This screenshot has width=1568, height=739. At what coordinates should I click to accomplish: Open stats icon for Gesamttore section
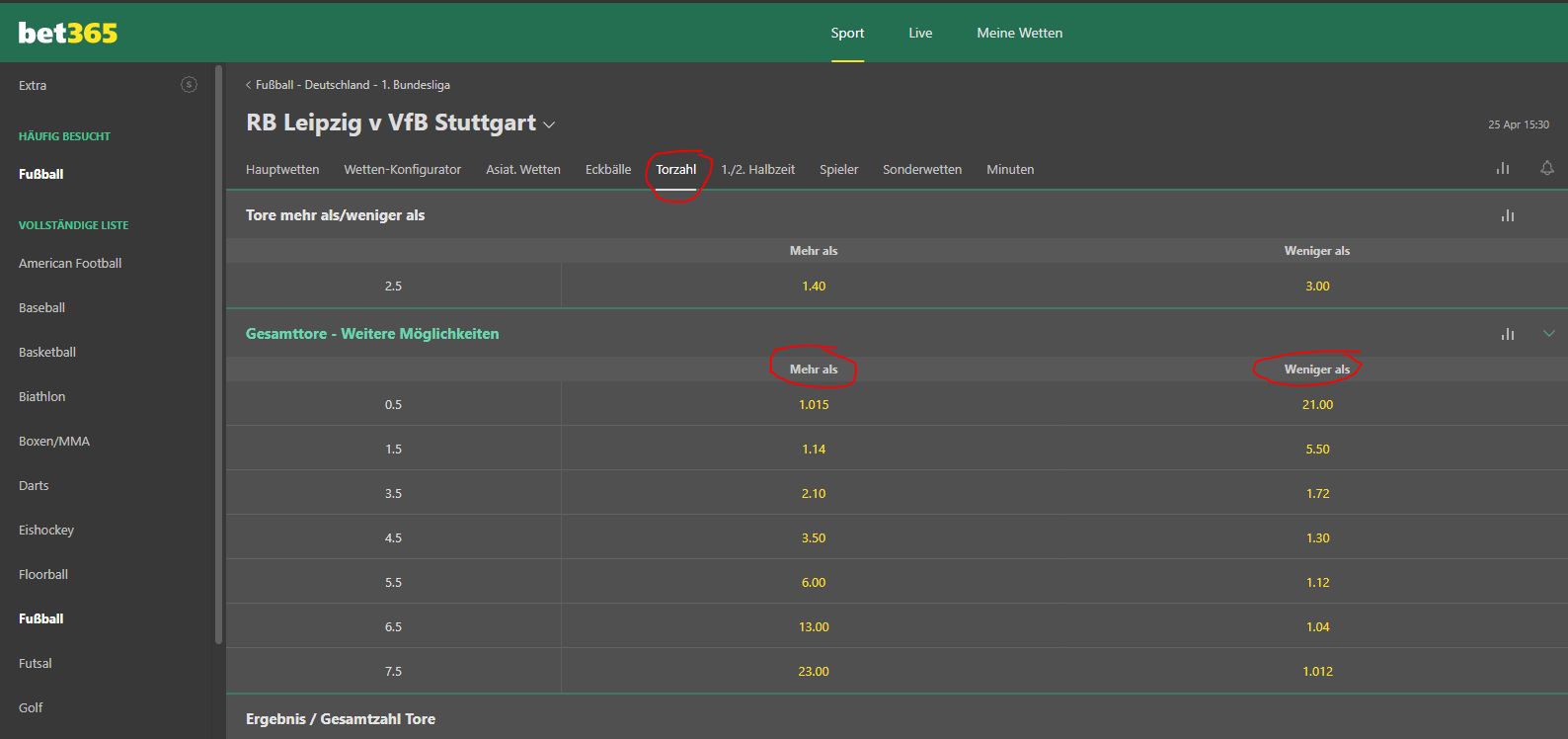click(x=1508, y=334)
